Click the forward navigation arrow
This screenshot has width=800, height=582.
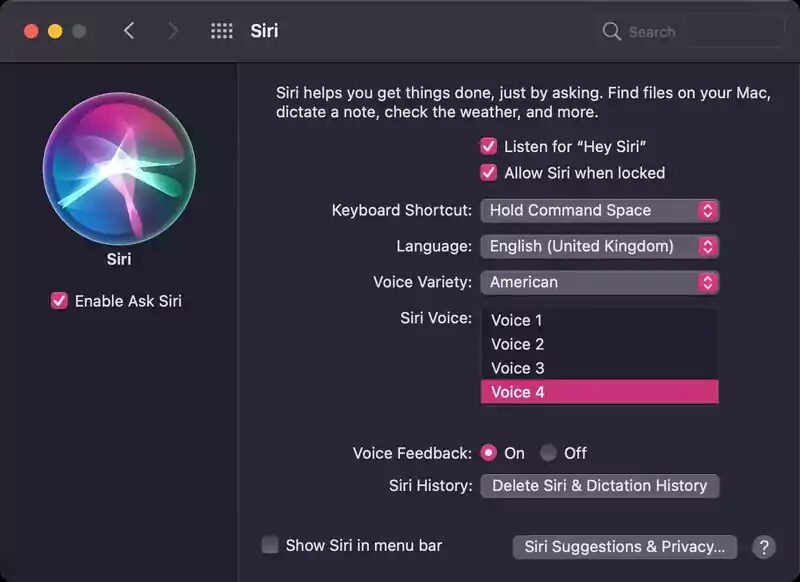(x=172, y=30)
